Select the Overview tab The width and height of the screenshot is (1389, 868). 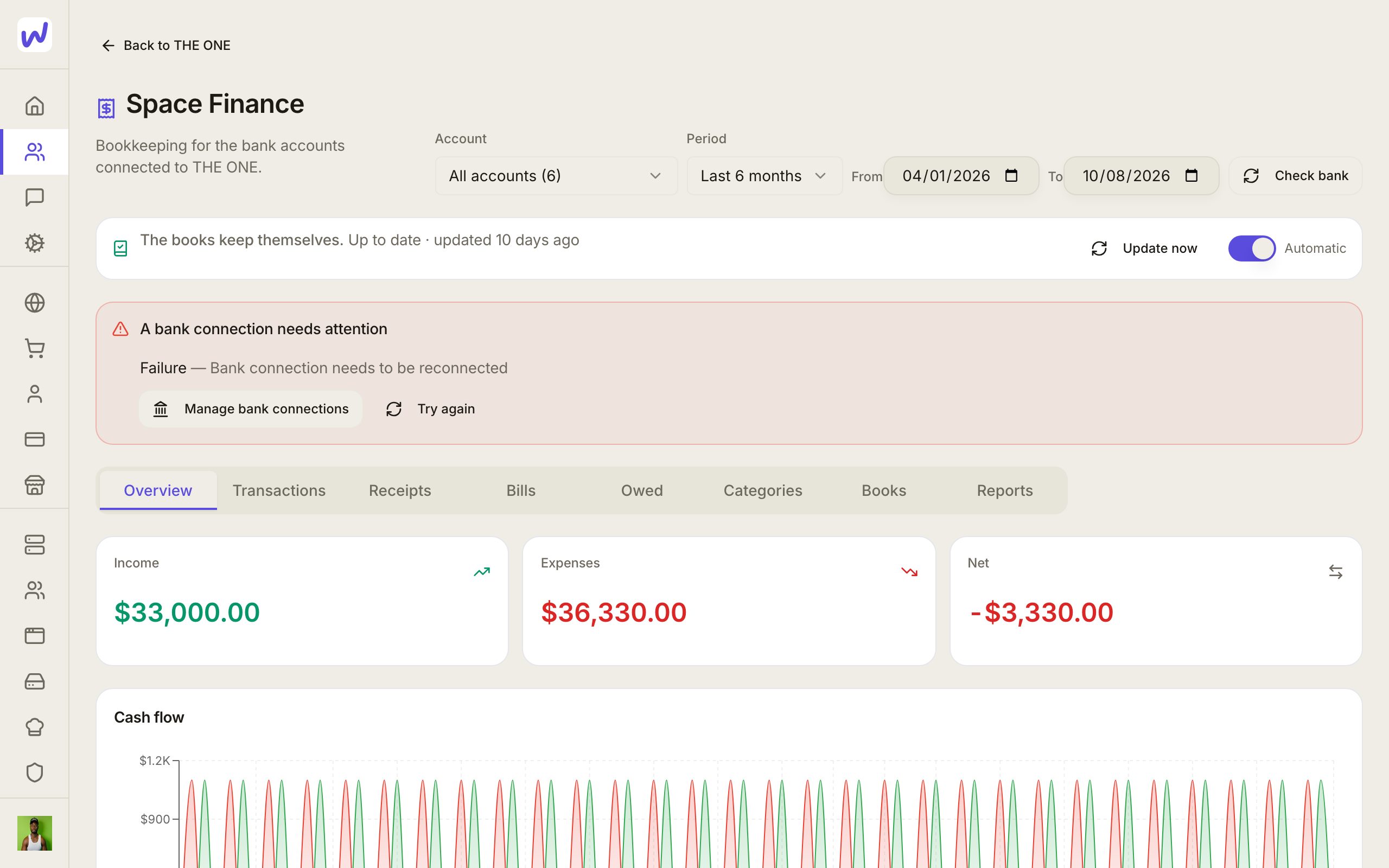(x=158, y=490)
